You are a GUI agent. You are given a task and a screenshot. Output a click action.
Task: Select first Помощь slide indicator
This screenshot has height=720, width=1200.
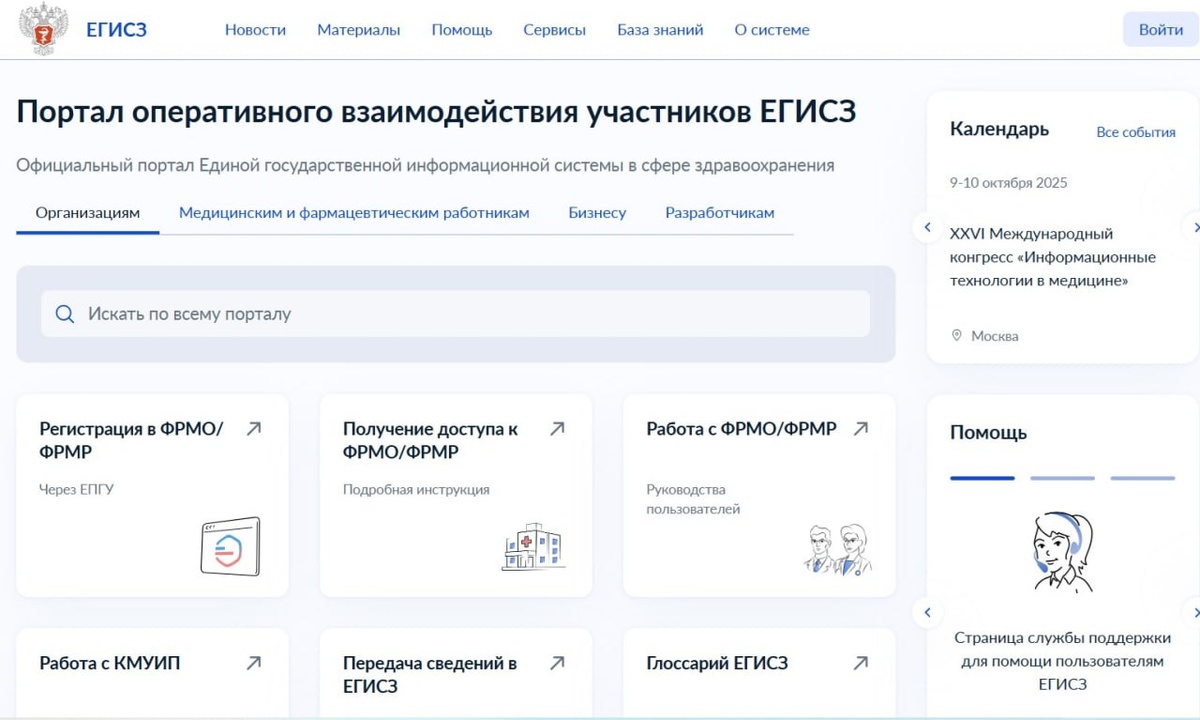(x=982, y=478)
